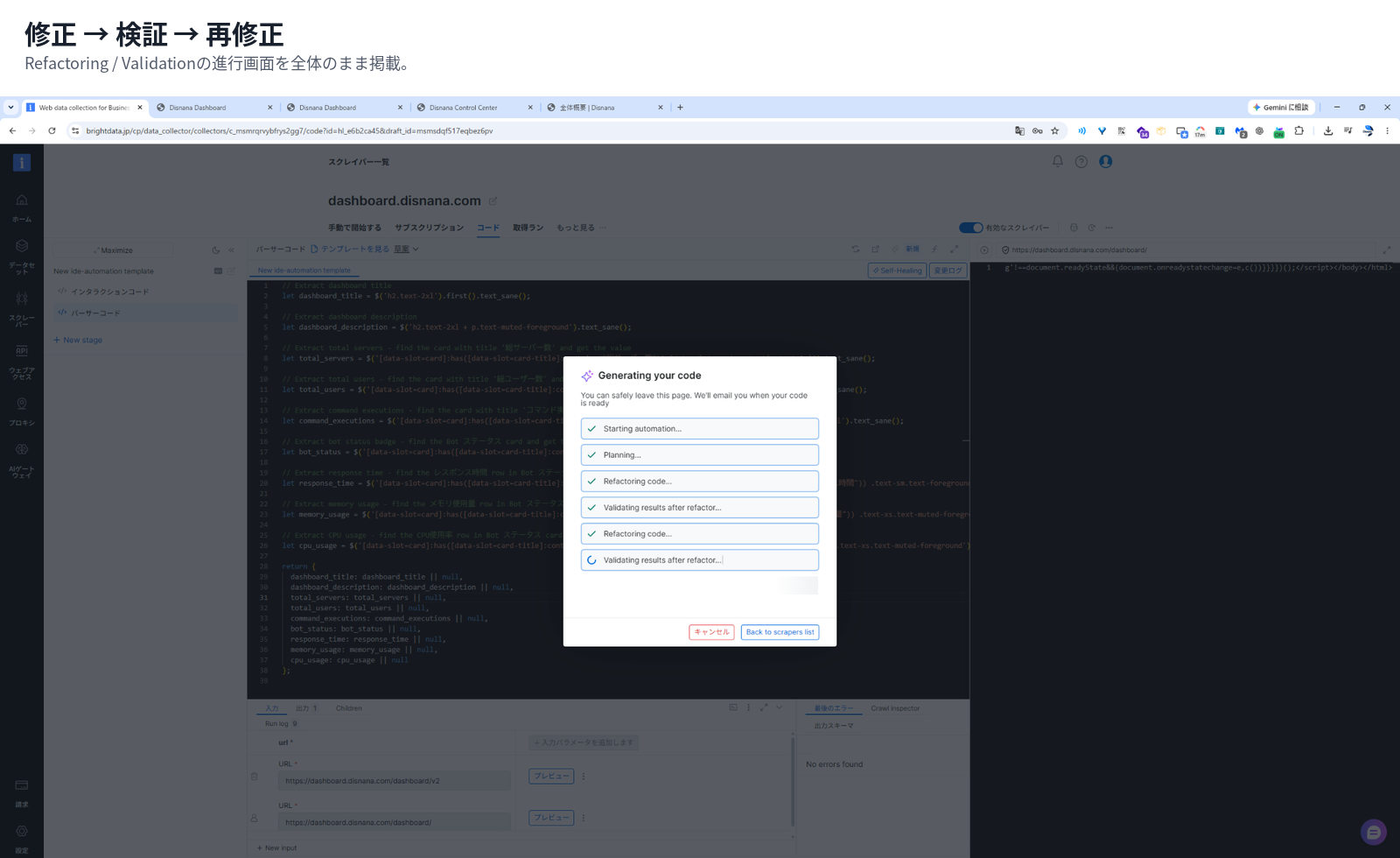
Task: Click プレビュー for dashboard/ URL
Action: tap(551, 818)
